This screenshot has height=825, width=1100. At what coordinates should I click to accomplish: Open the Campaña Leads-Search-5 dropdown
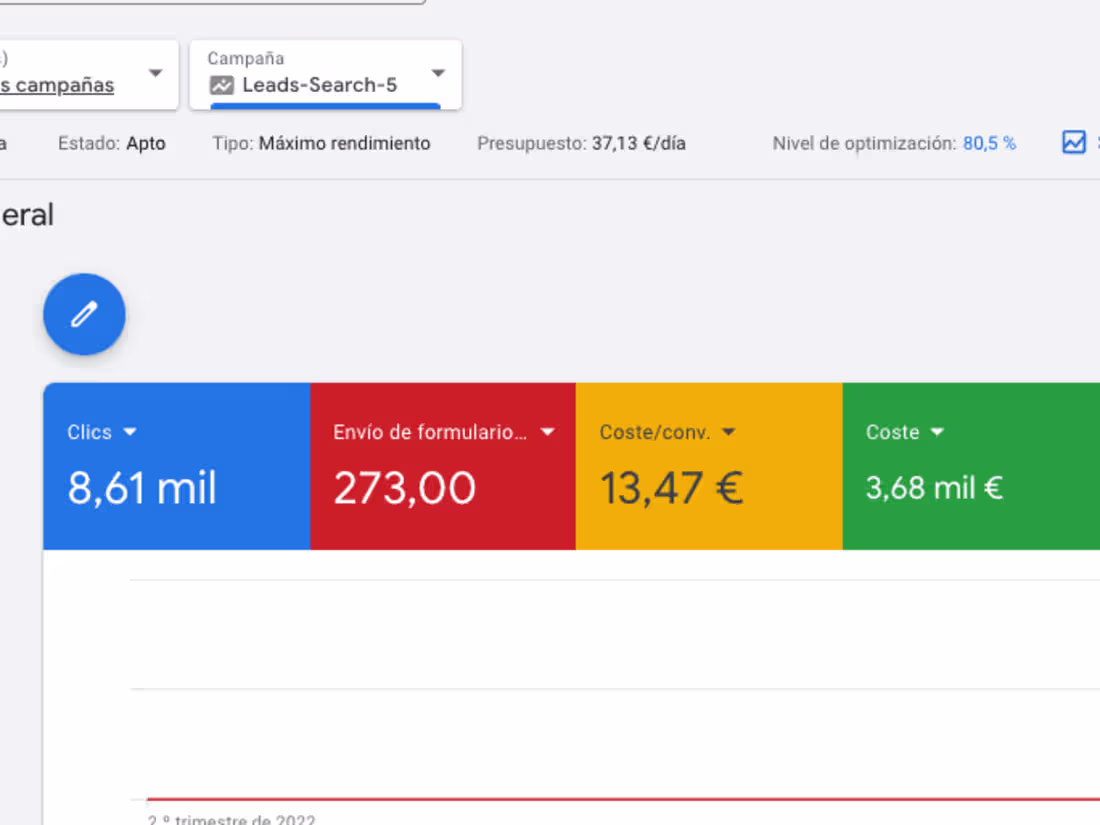click(437, 74)
